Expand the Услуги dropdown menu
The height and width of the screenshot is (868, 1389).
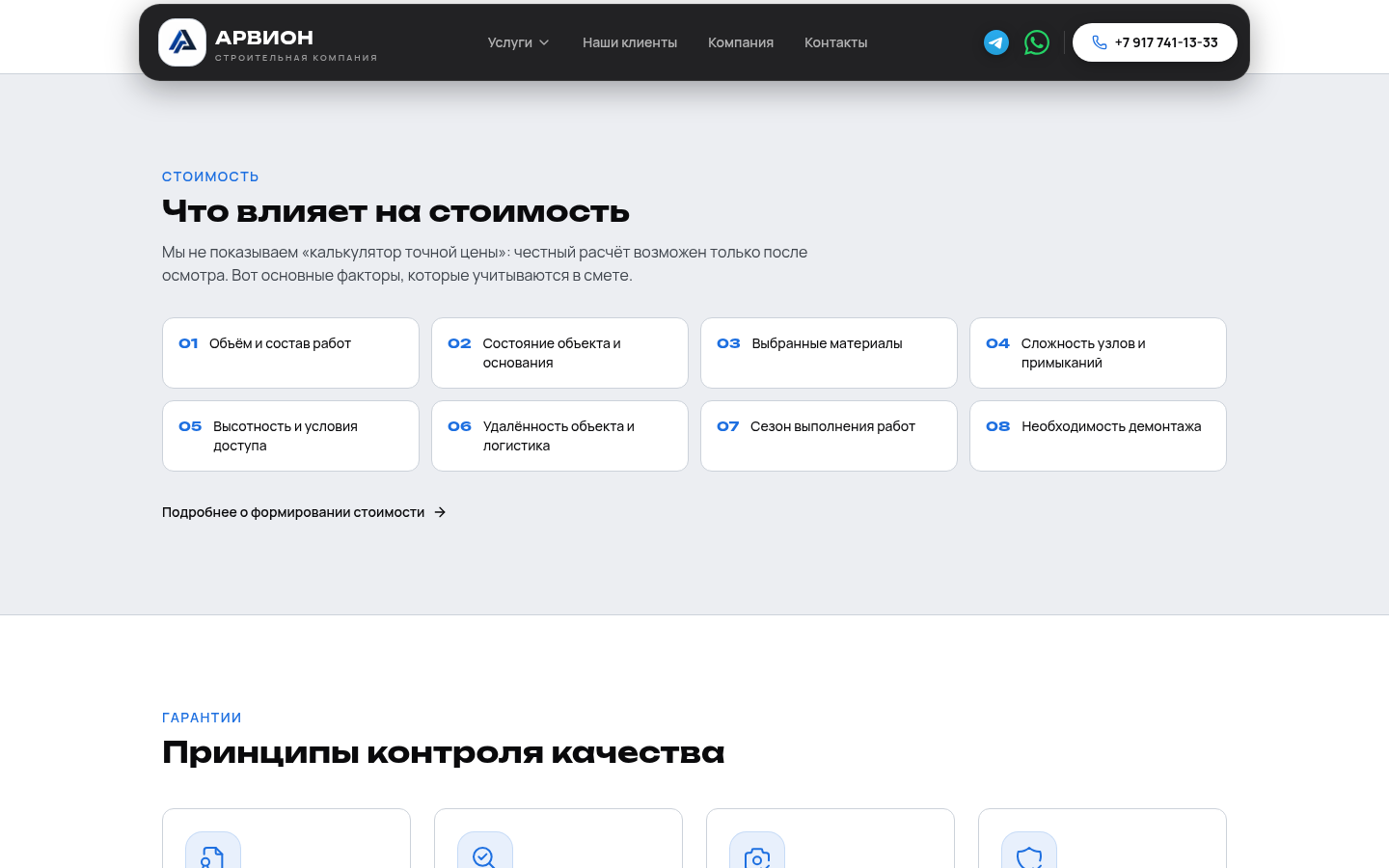coord(518,42)
